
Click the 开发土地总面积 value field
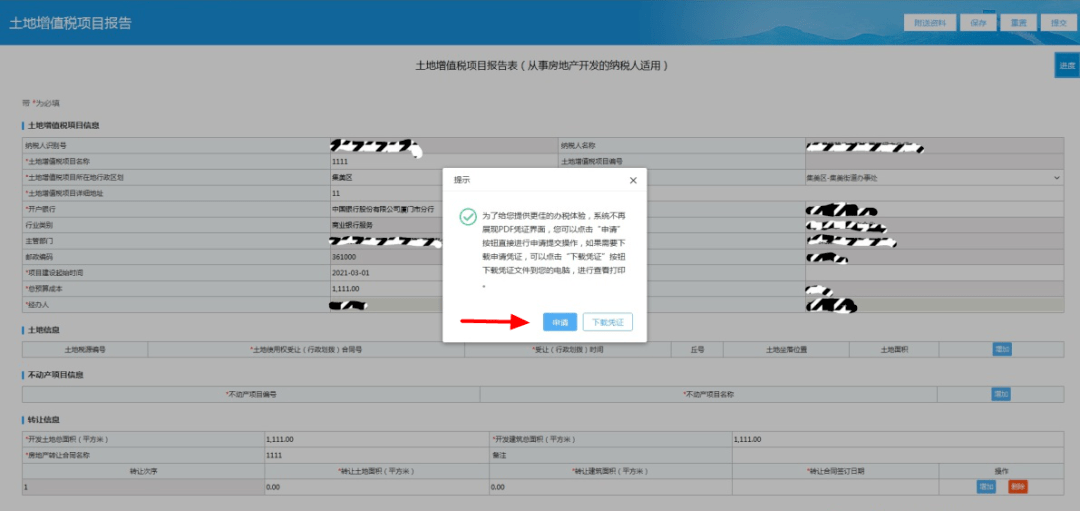(377, 439)
